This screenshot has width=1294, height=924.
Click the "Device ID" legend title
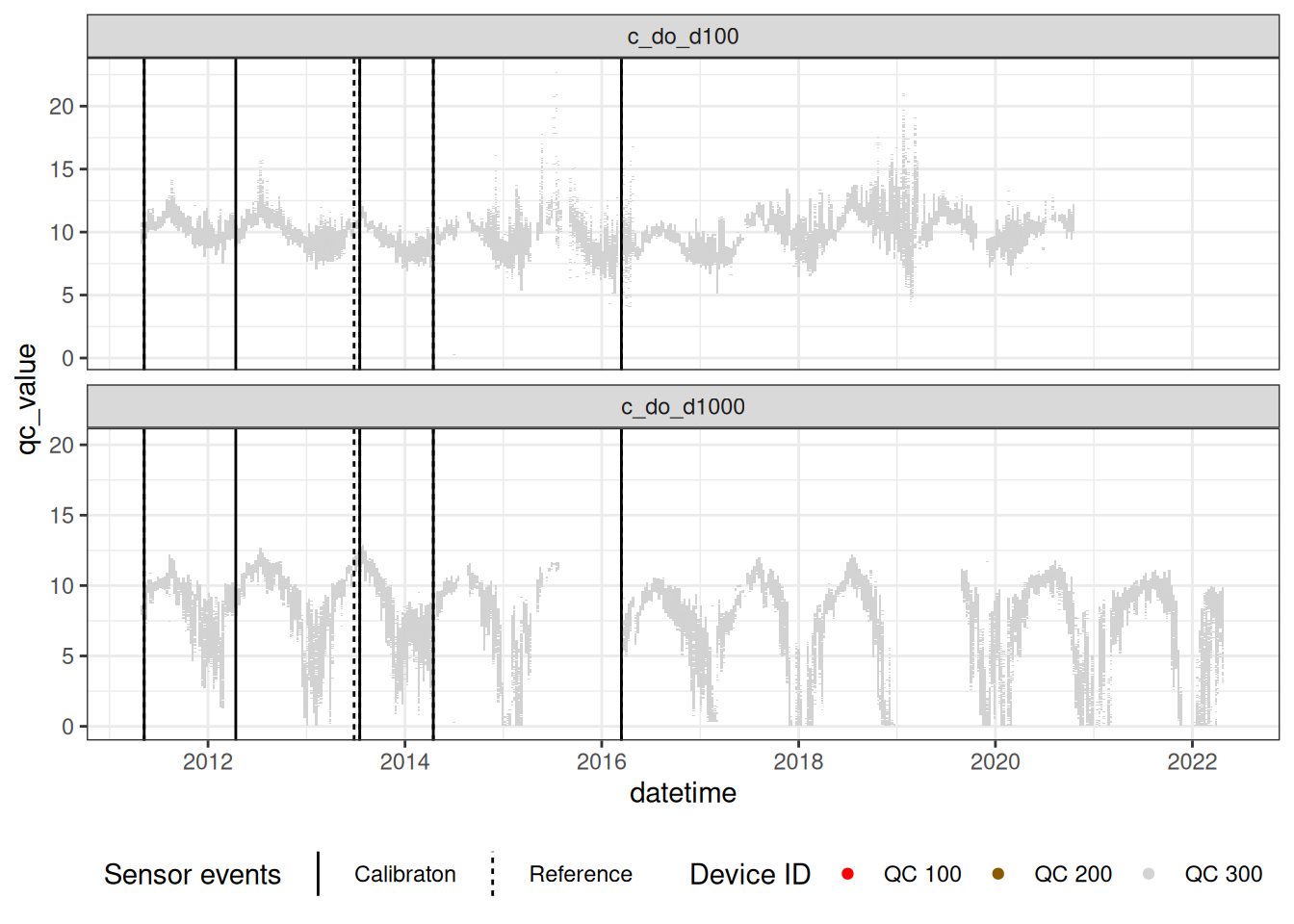pyautogui.click(x=750, y=874)
